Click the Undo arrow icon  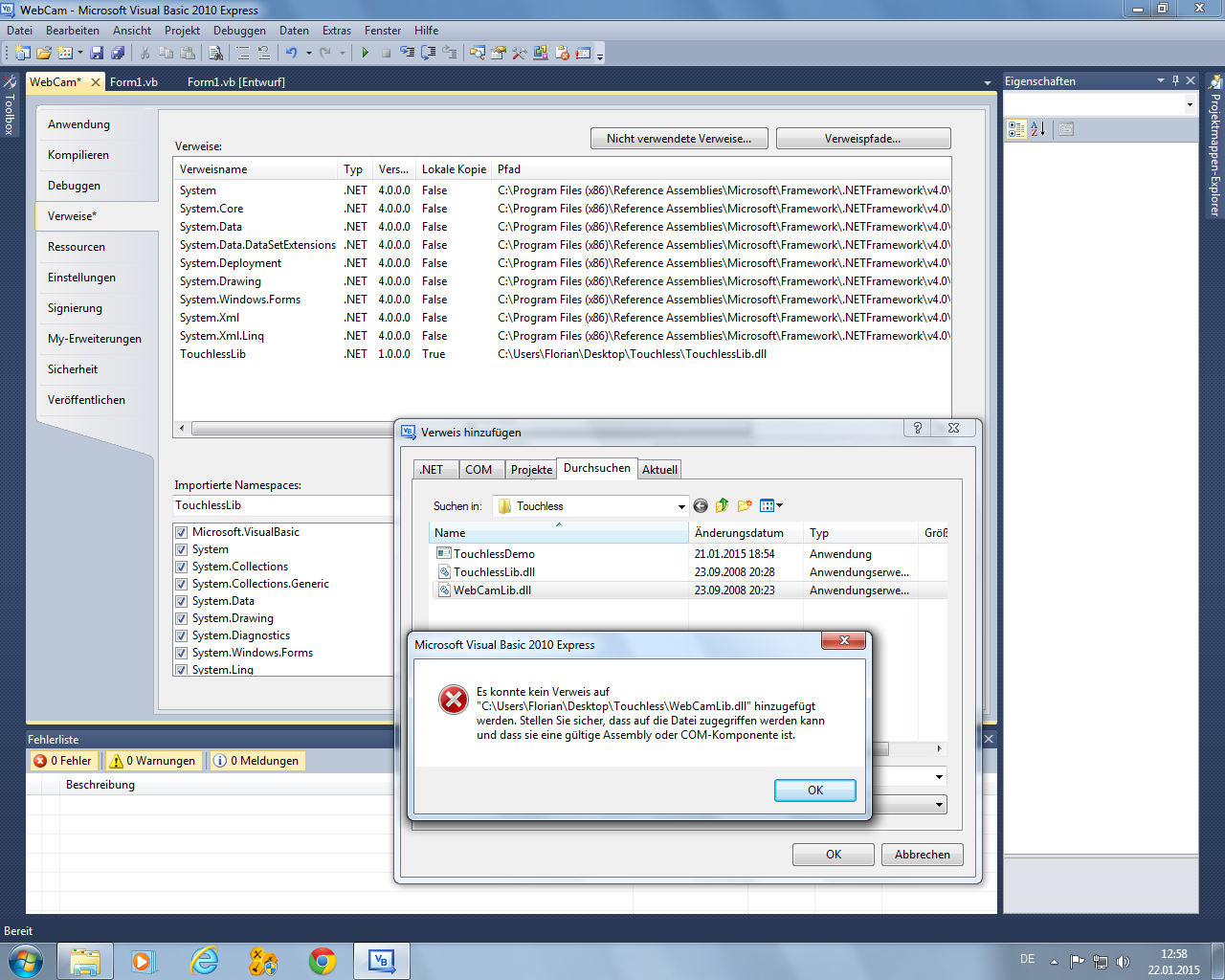[x=291, y=53]
